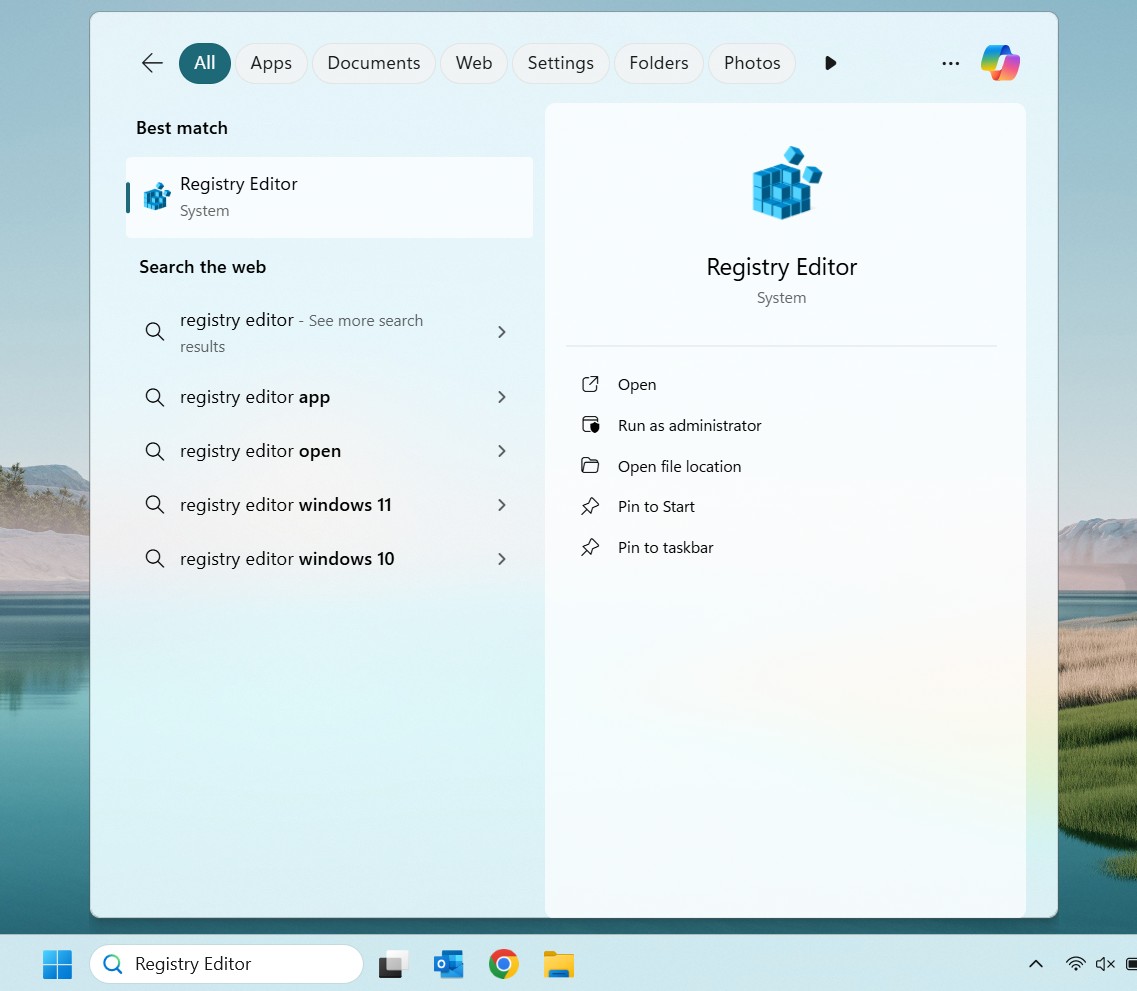1137x991 pixels.
Task: Select the 'registry editor - See more search results' suggestion
Action: pos(329,333)
